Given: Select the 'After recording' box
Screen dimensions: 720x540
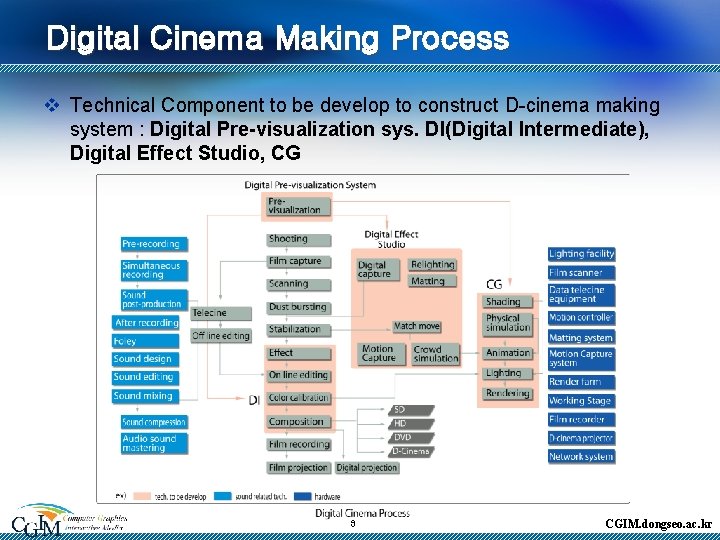Looking at the screenshot, I should [146, 323].
